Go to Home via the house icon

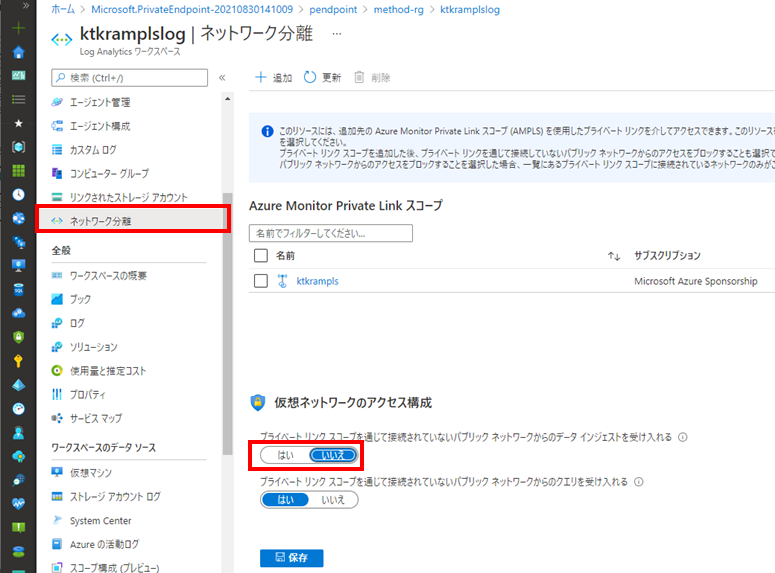(18, 52)
